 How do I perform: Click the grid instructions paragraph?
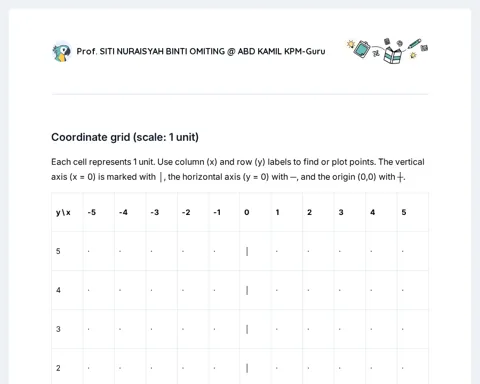(x=238, y=169)
